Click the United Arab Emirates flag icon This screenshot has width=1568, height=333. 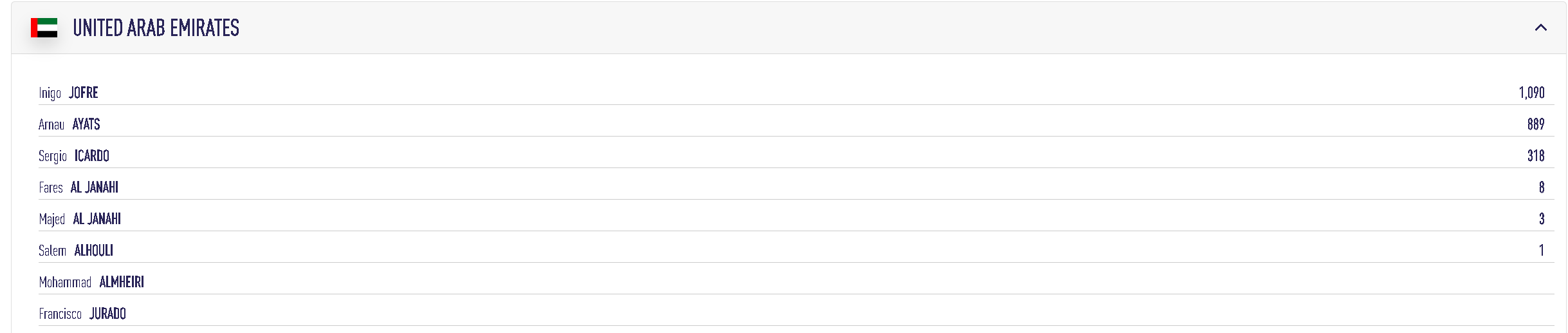click(x=44, y=28)
